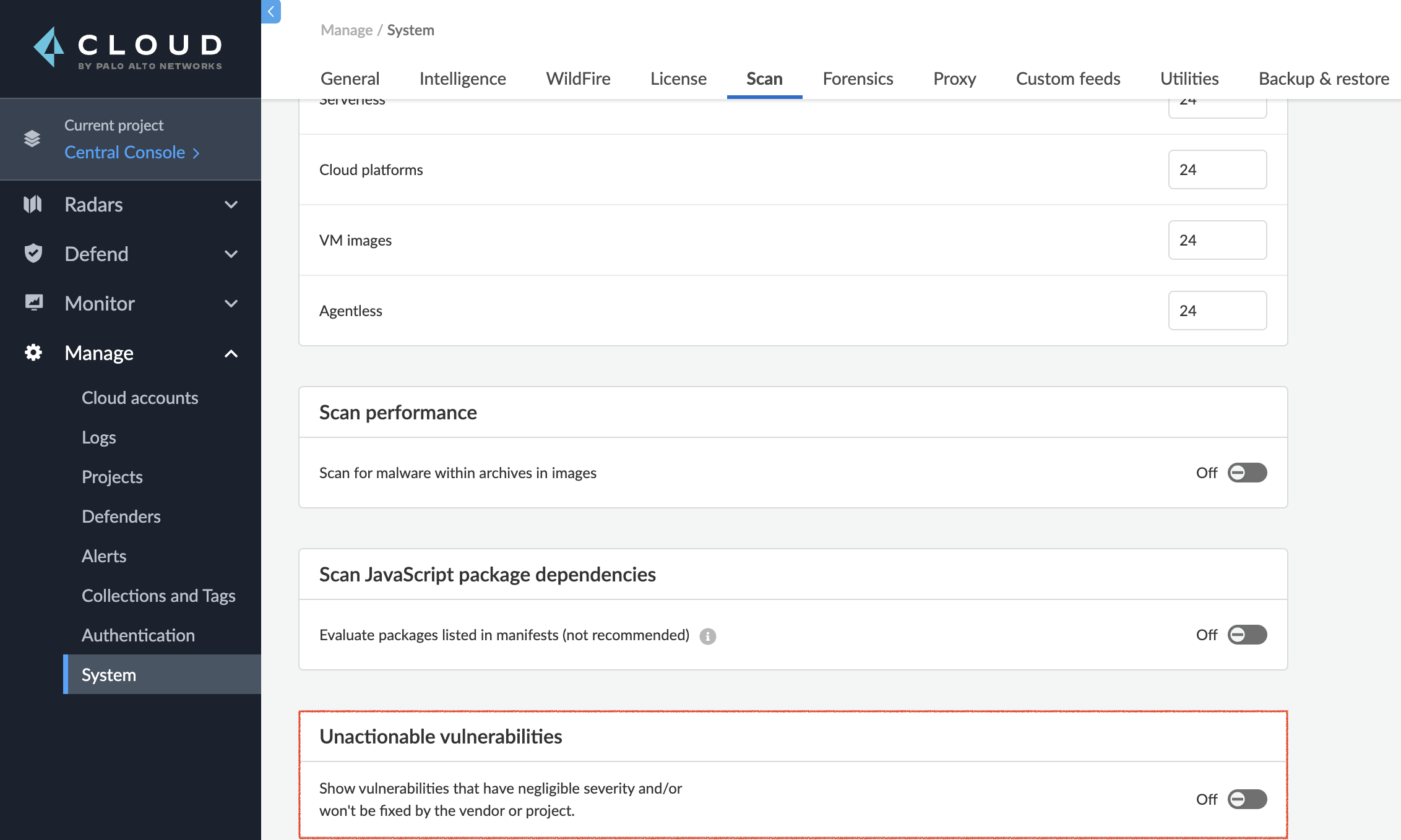This screenshot has width=1401, height=840.
Task: Click the Current project layers icon
Action: [32, 139]
